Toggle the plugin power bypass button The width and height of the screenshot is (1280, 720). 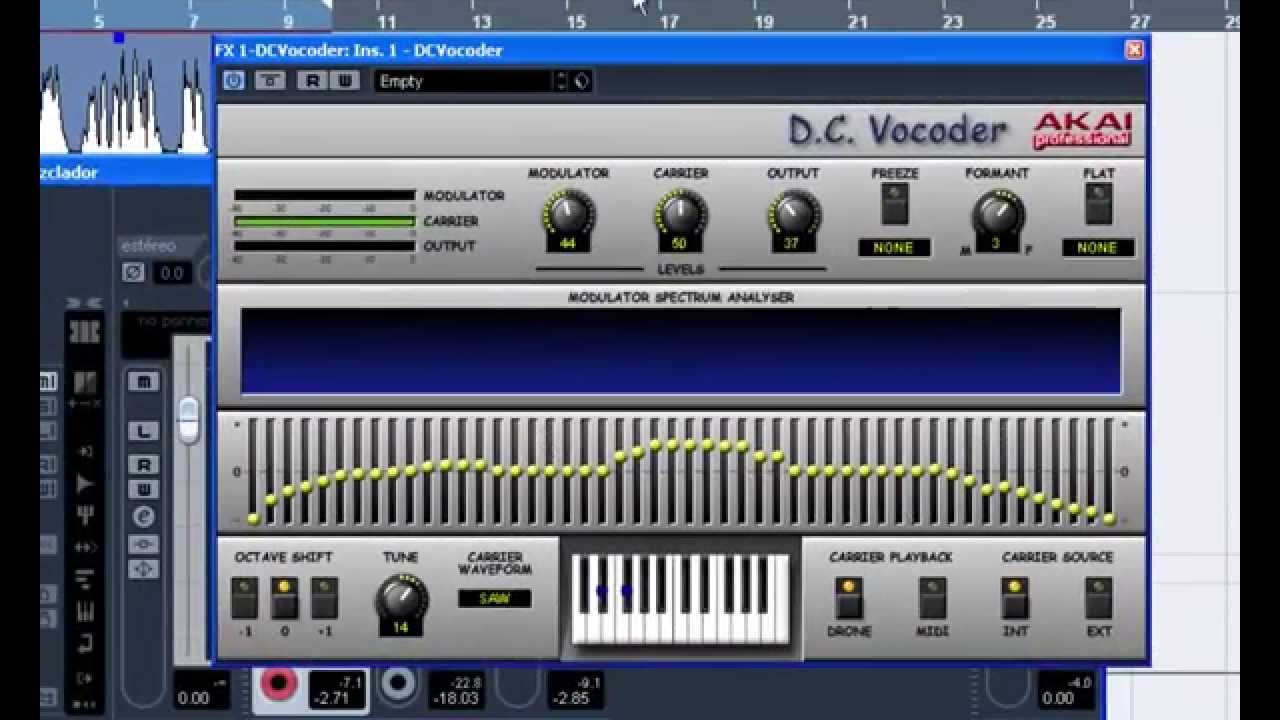pyautogui.click(x=234, y=81)
